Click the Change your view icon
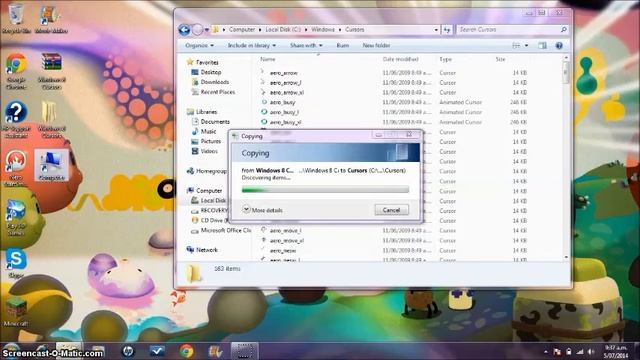This screenshot has height=360, width=640. [516, 45]
